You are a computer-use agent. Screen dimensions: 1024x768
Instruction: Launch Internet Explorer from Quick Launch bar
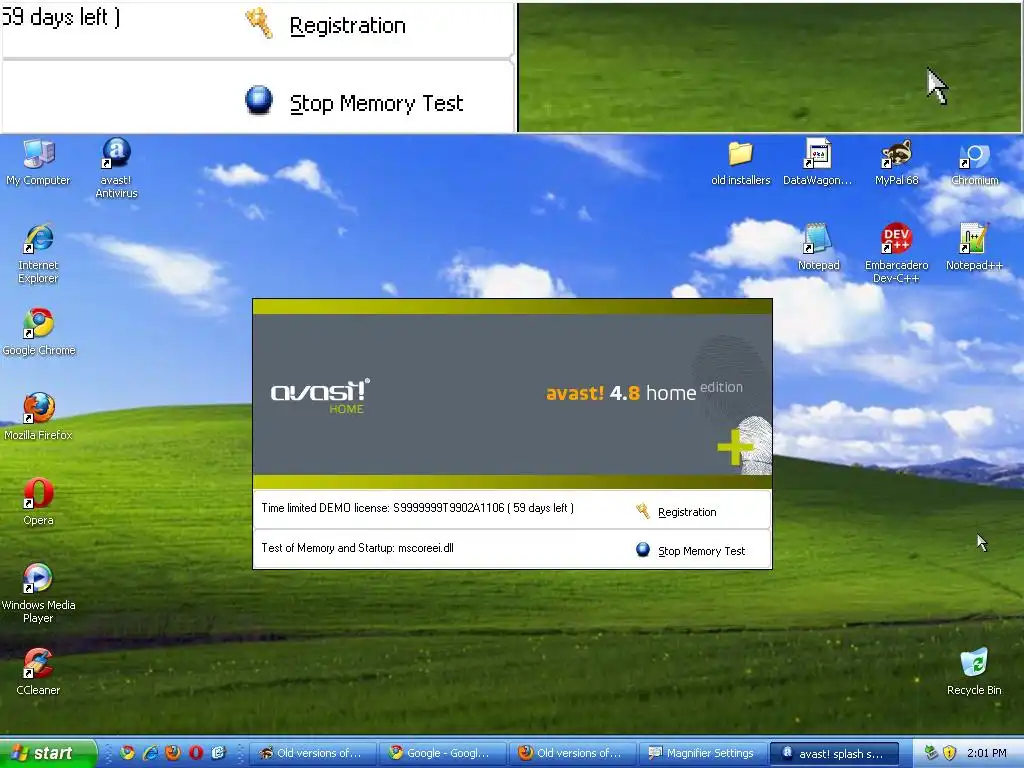150,753
